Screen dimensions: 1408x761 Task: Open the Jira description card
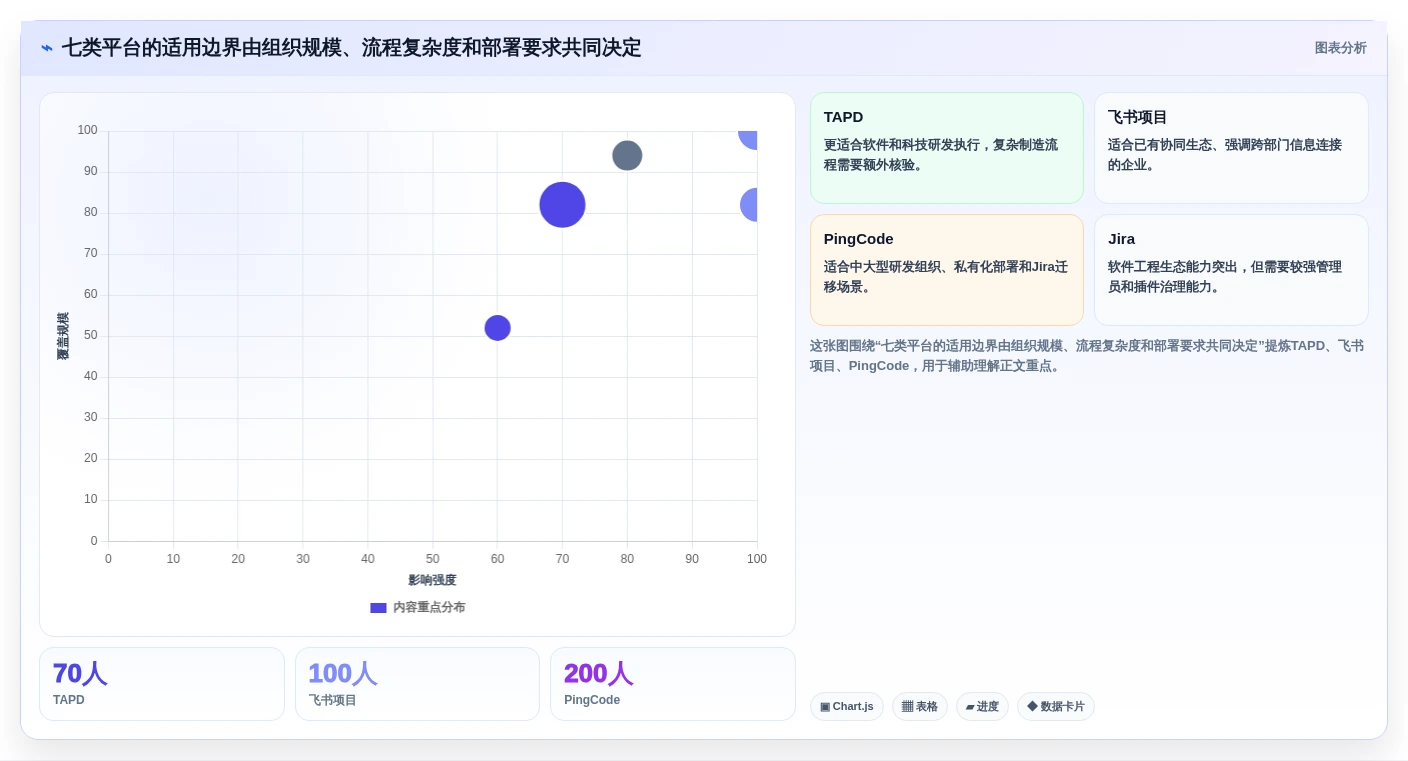coord(1231,270)
